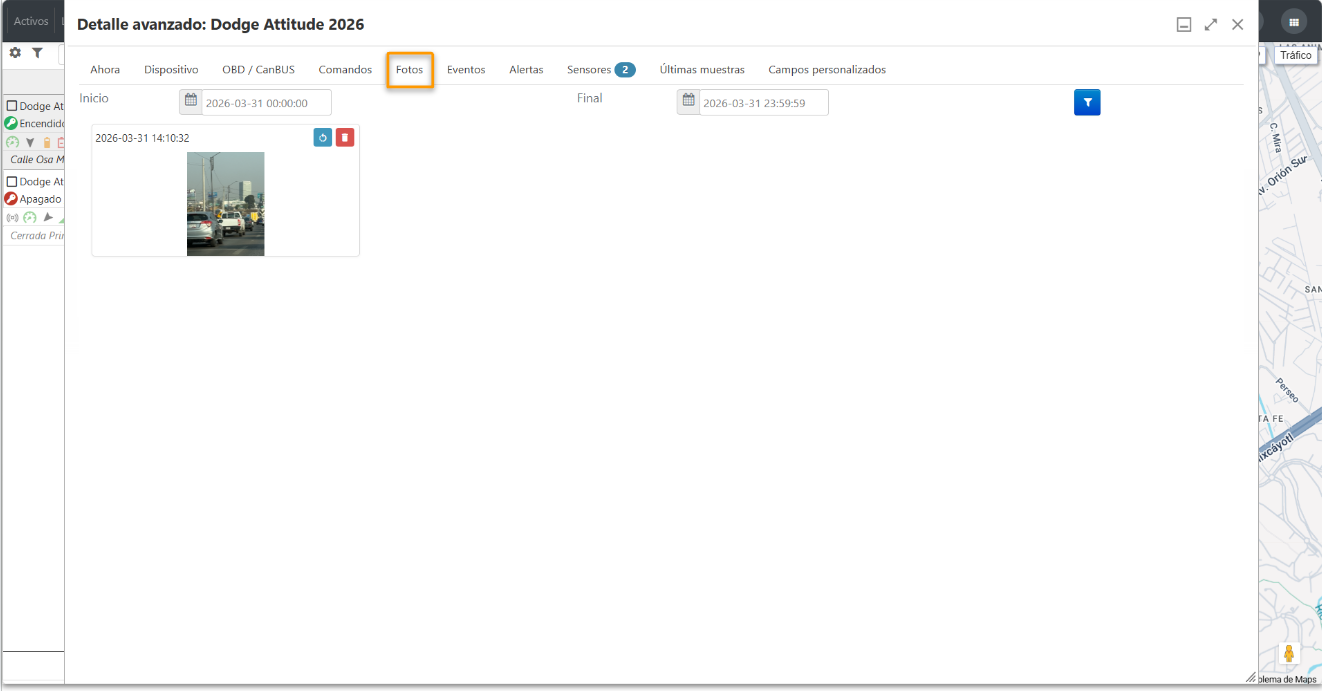Show the Eventos tab
Screen dimensions: 1322x691
click(466, 70)
